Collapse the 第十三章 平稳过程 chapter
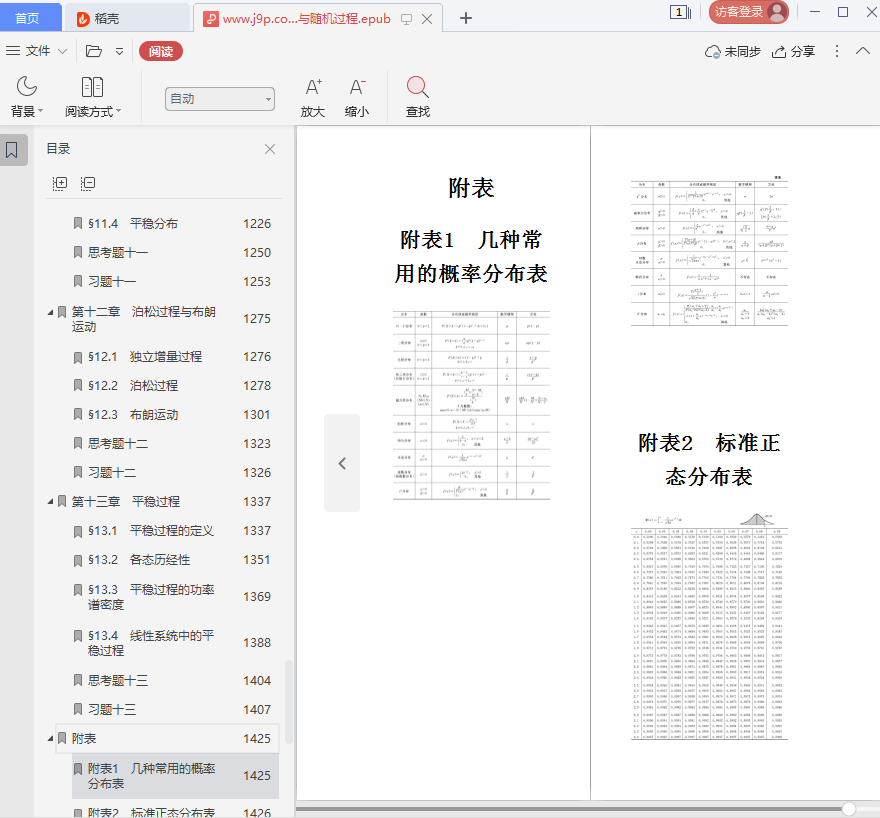Screen dimensions: 880x818 (50, 502)
